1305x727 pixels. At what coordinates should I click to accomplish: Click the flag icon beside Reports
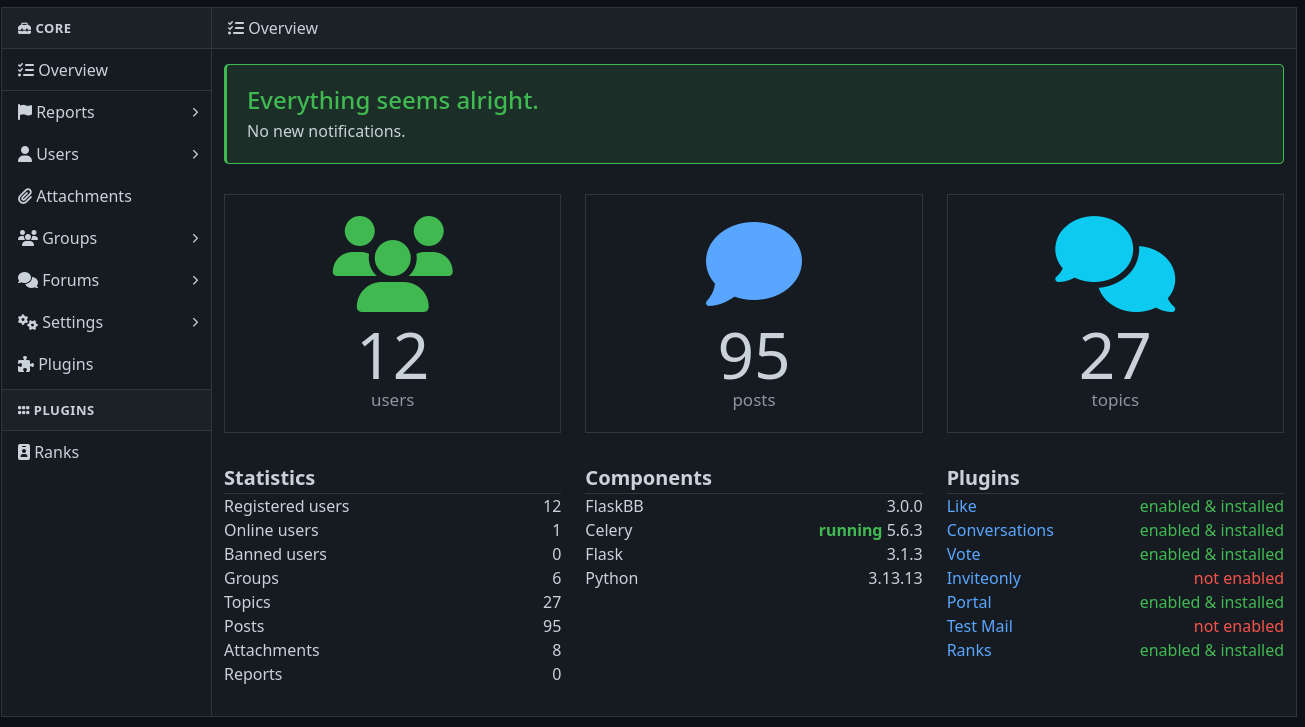coord(25,112)
